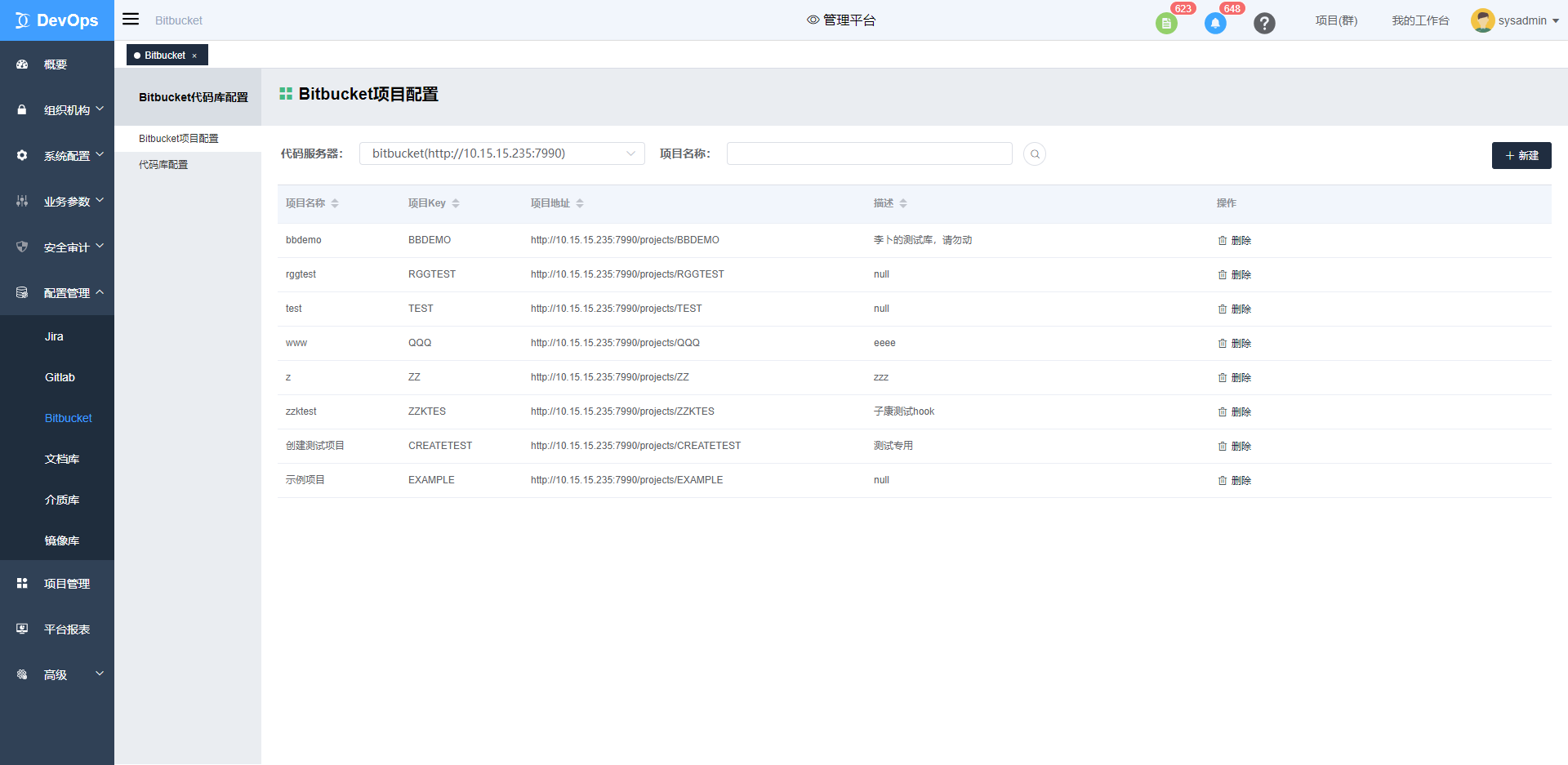Click the help question mark icon
1568x765 pixels.
(x=1264, y=24)
